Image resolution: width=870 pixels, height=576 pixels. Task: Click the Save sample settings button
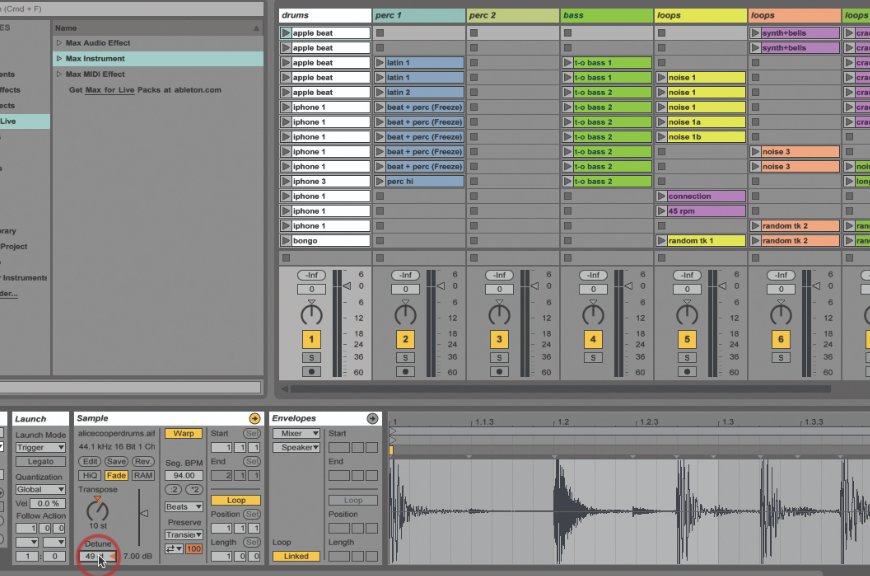pos(116,461)
